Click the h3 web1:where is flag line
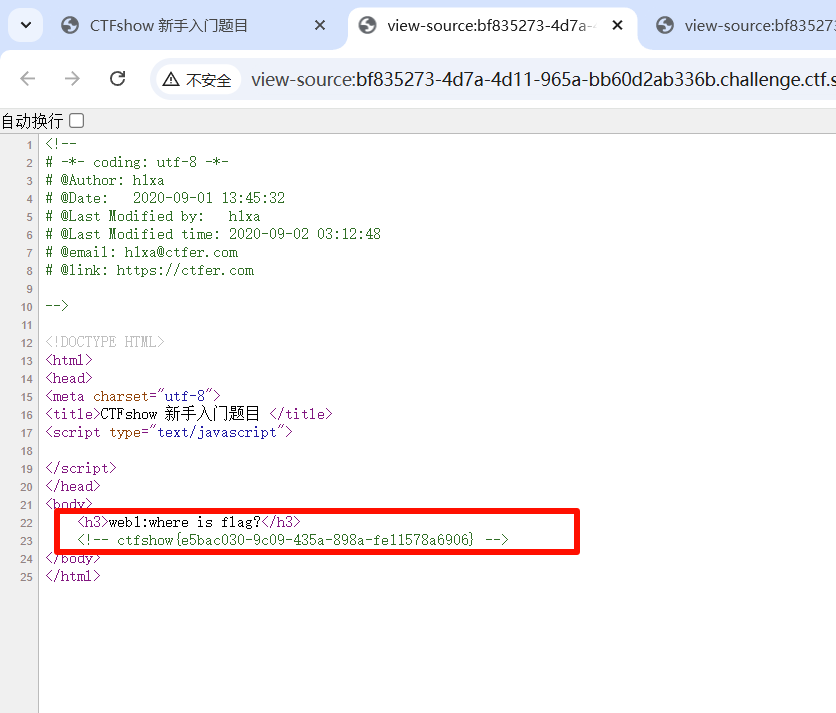 click(x=188, y=522)
